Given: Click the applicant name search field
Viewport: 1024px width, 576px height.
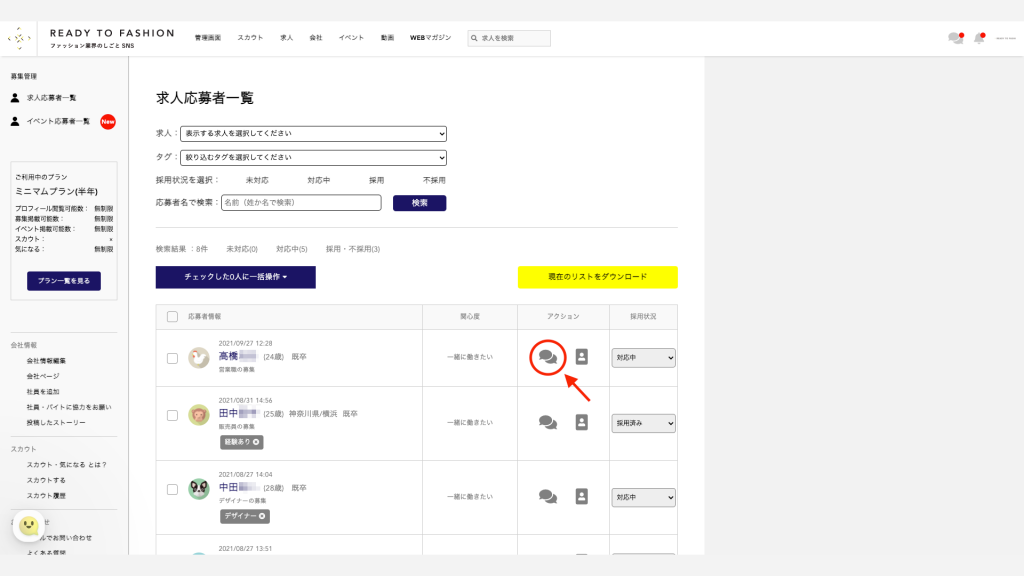Looking at the screenshot, I should [300, 203].
